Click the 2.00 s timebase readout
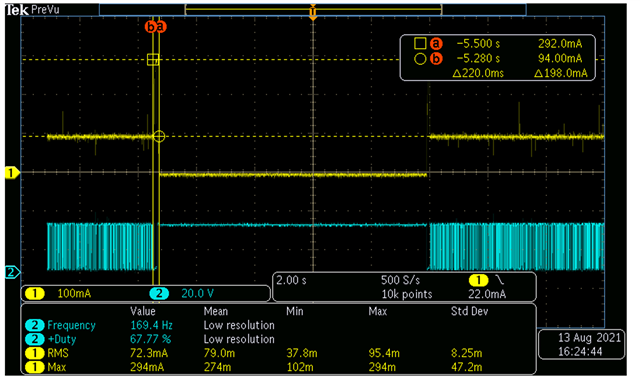This screenshot has height=377, width=640. pos(291,280)
